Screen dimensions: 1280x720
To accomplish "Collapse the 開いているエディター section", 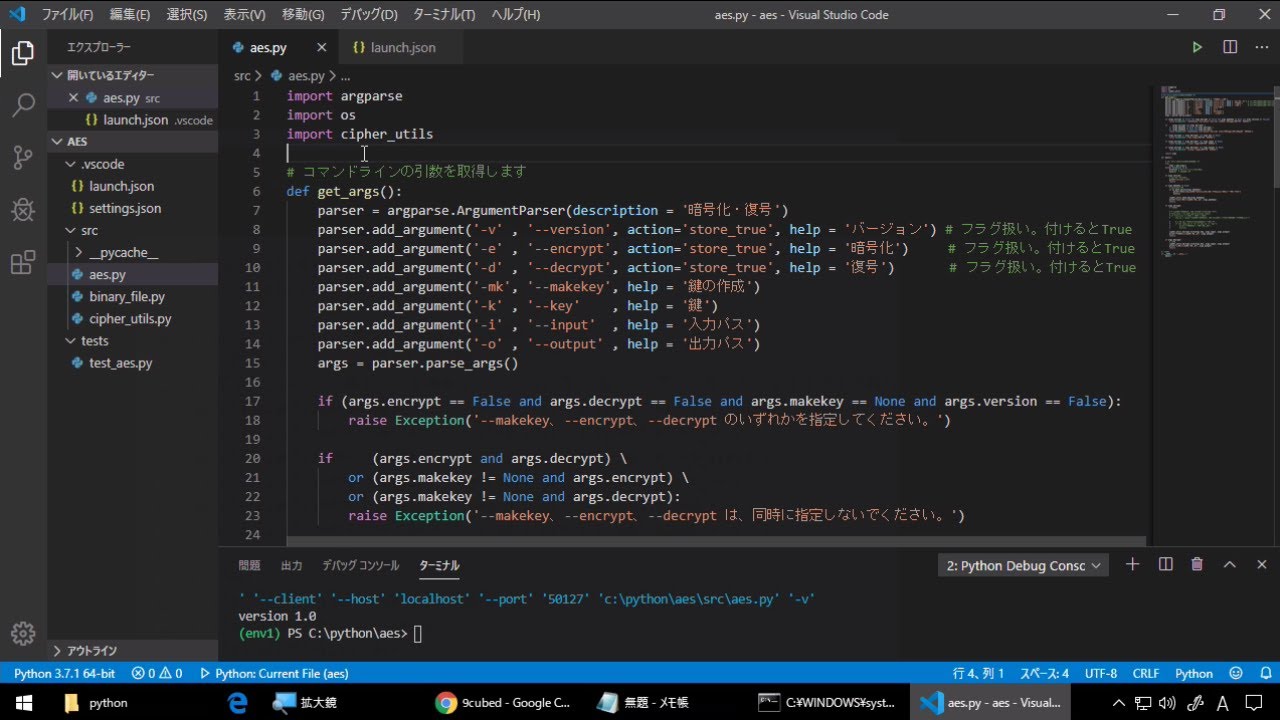I will (132, 75).
